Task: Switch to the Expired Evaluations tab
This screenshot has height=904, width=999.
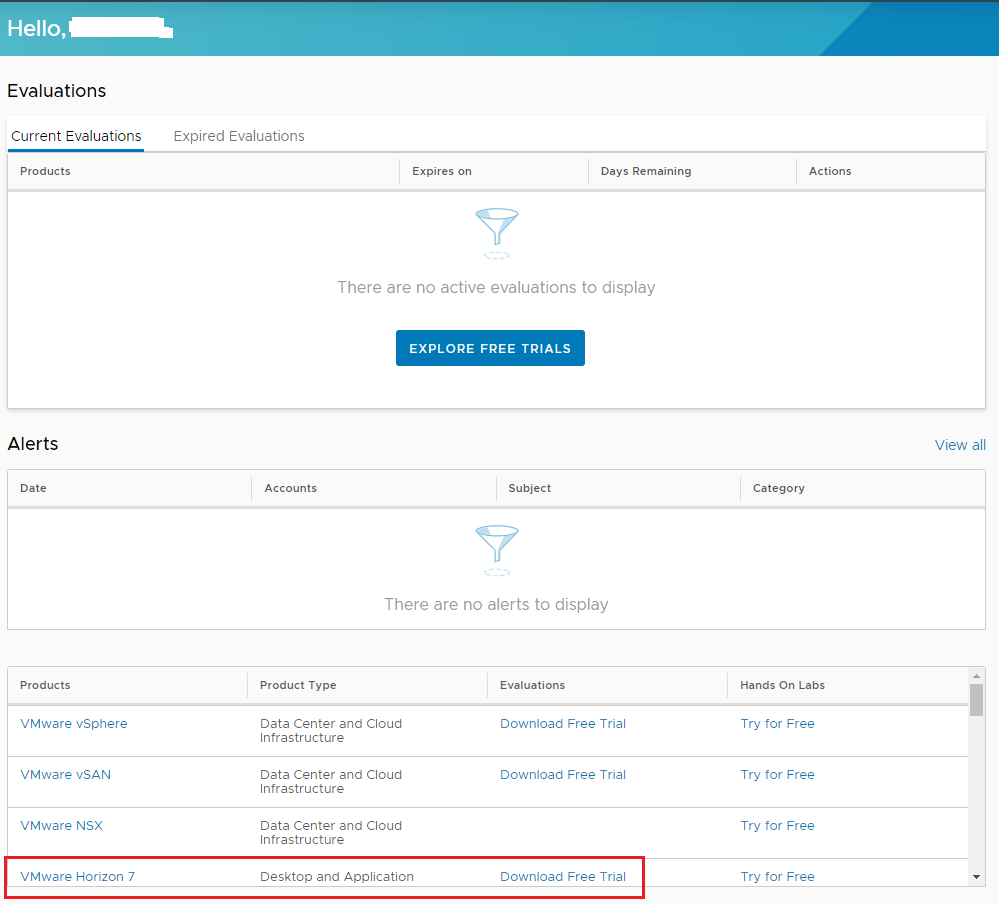Action: (x=239, y=136)
